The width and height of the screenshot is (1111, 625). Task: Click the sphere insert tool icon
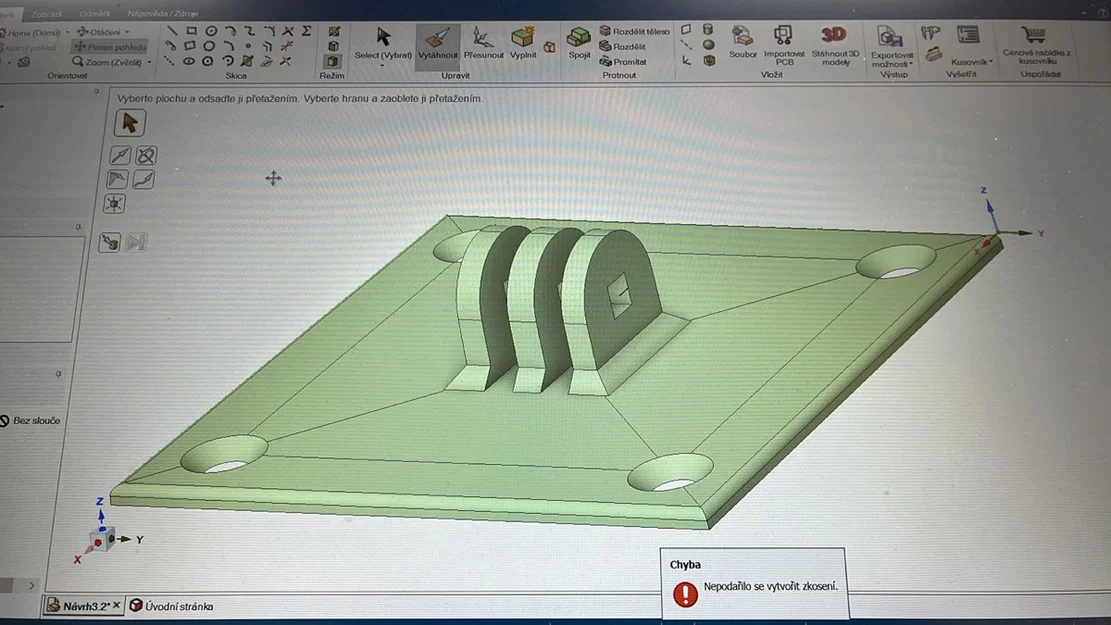[709, 45]
